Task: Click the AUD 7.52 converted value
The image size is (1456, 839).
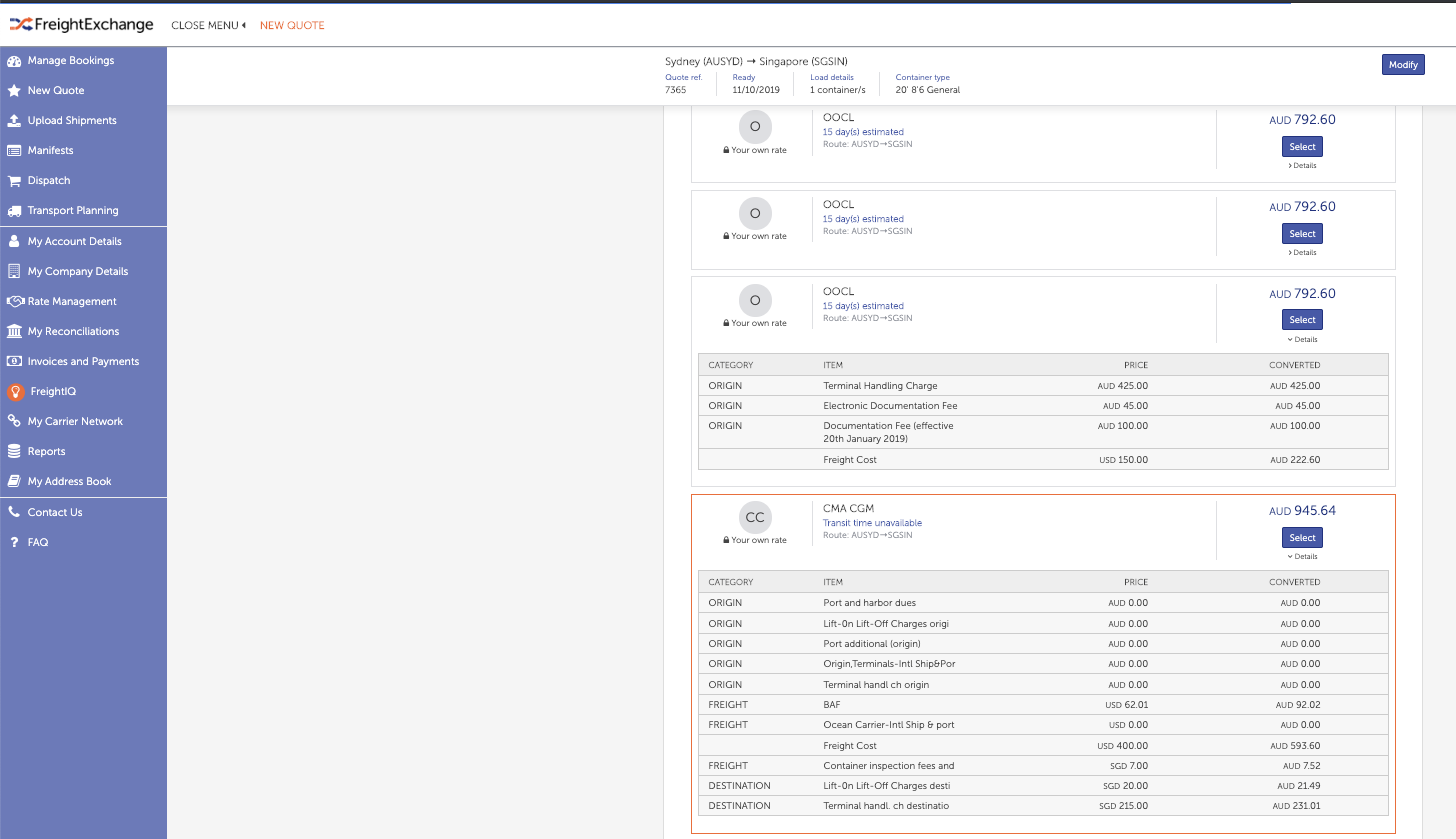Action: click(1301, 766)
